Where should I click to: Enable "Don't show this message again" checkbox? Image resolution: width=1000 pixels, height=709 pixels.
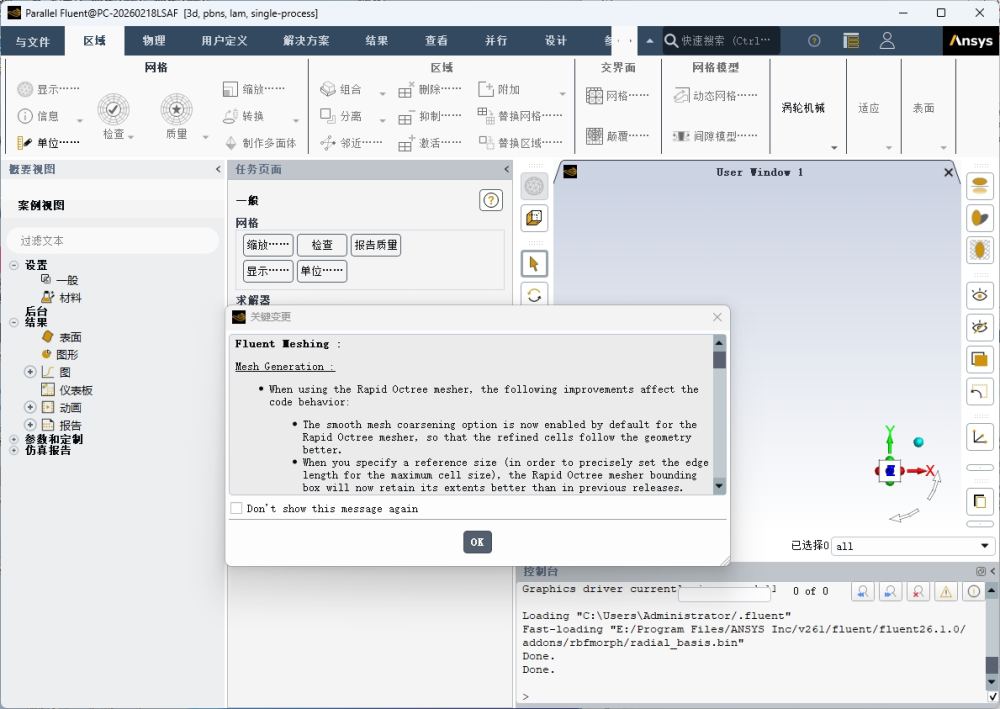[237, 509]
